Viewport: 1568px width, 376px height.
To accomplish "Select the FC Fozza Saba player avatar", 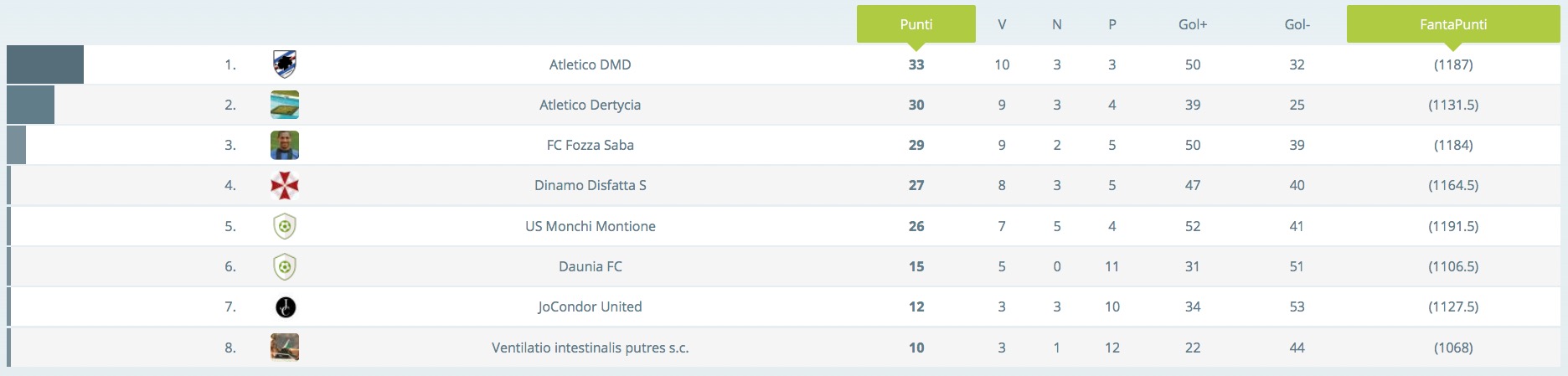I will point(285,145).
